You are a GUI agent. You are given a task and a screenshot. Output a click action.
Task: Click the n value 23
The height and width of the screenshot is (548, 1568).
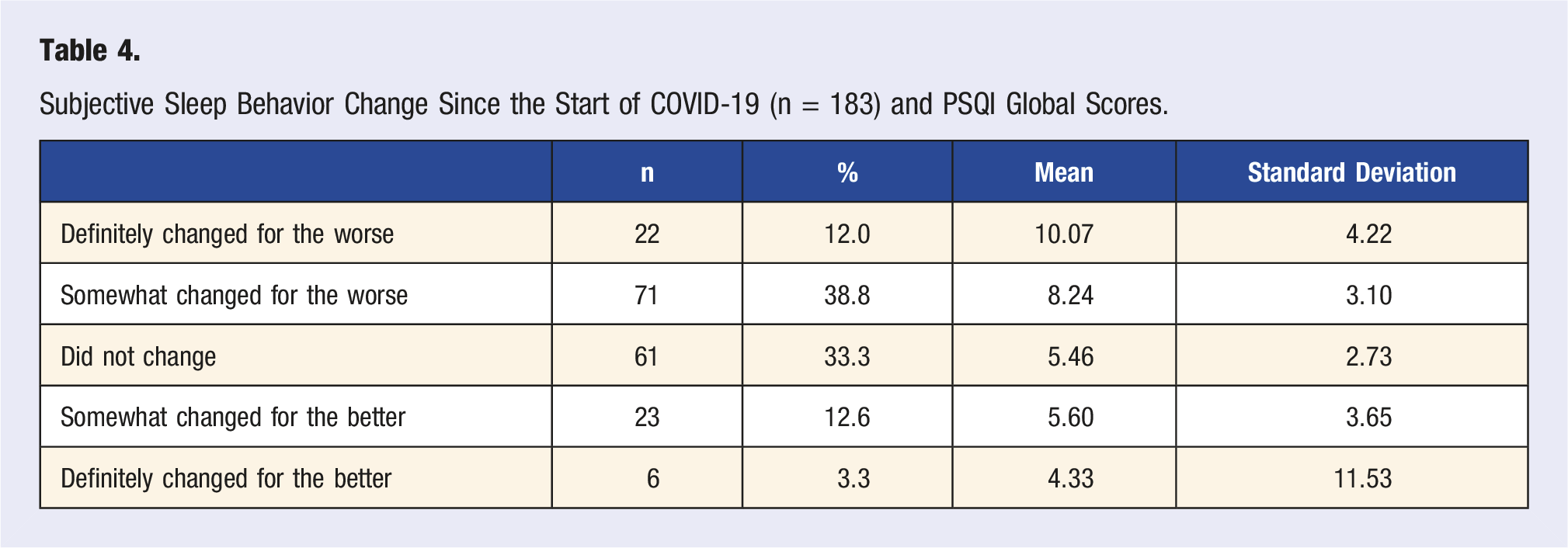click(x=647, y=417)
